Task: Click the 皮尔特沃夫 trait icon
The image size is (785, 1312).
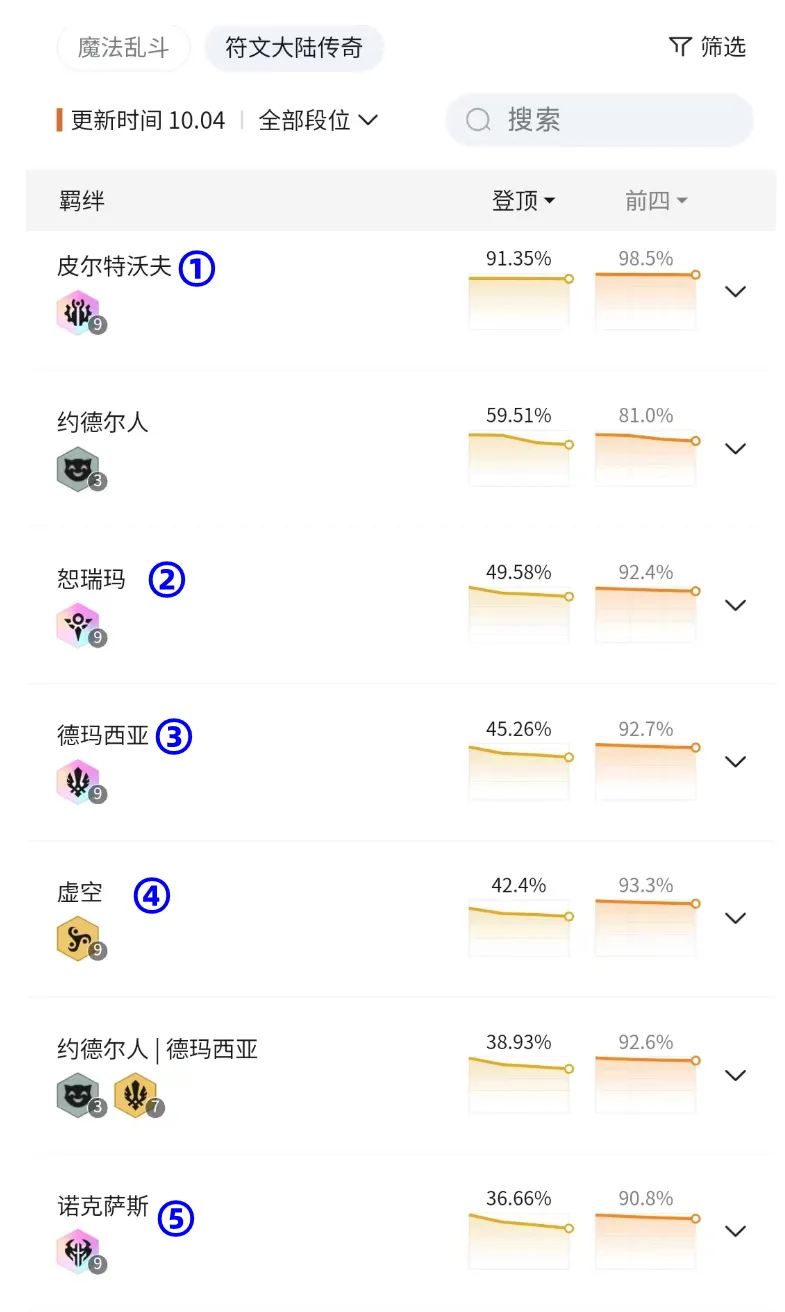Action: (x=78, y=312)
